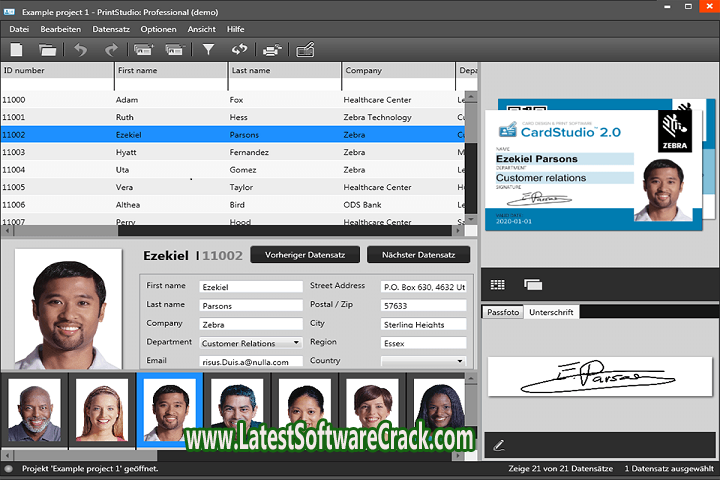This screenshot has width=720, height=480.
Task: Sort by ID number column header
Action: pos(57,70)
